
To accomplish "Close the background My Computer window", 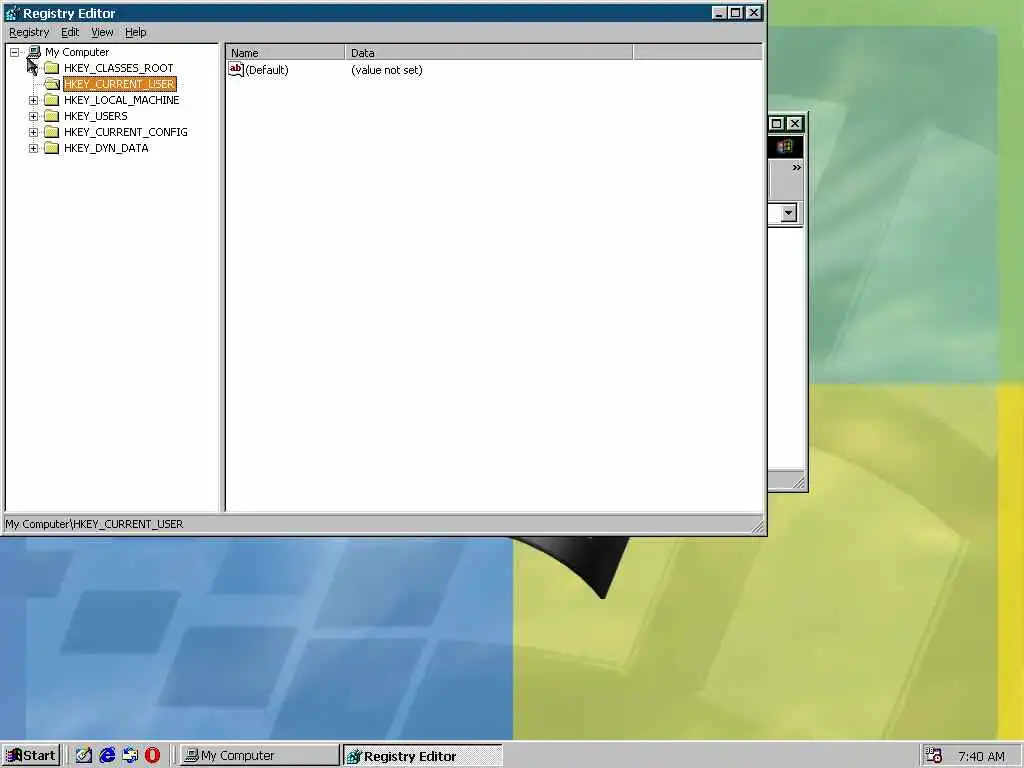I will pos(795,123).
